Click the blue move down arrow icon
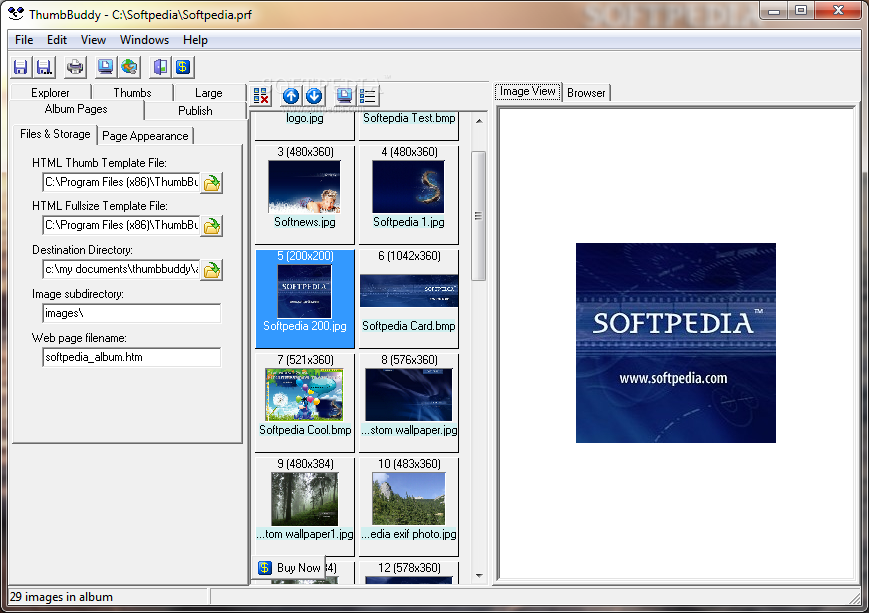Viewport: 869px width, 613px height. (314, 96)
